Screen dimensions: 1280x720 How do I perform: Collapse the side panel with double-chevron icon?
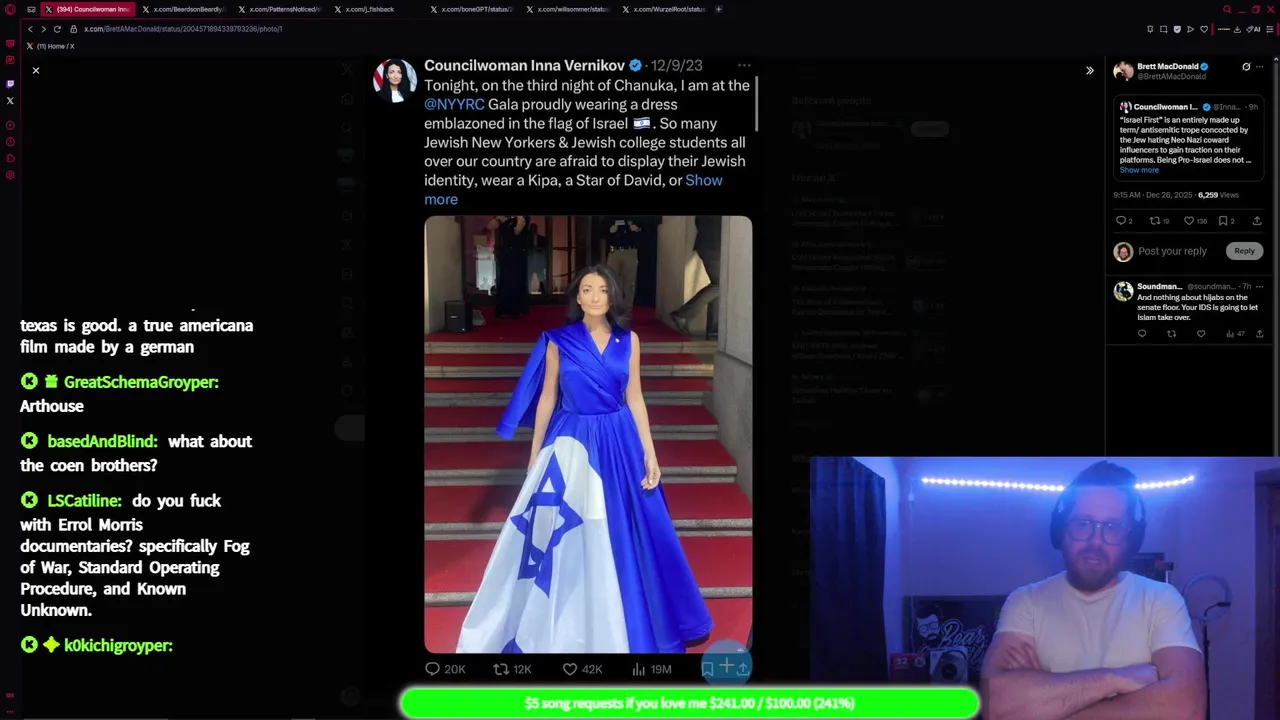point(1090,70)
